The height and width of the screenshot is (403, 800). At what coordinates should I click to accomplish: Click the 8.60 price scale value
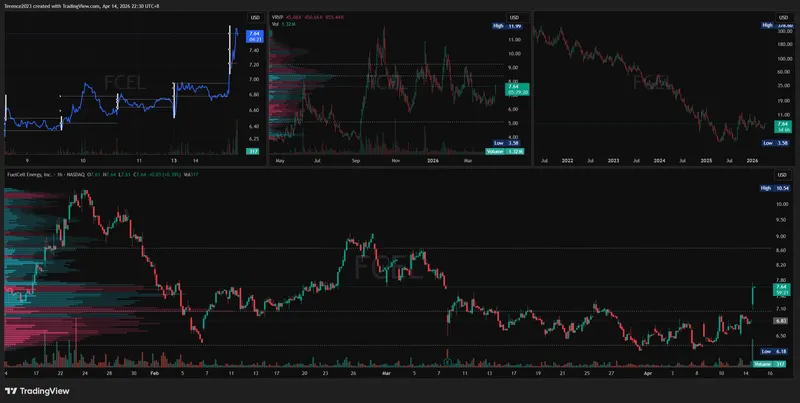781,250
